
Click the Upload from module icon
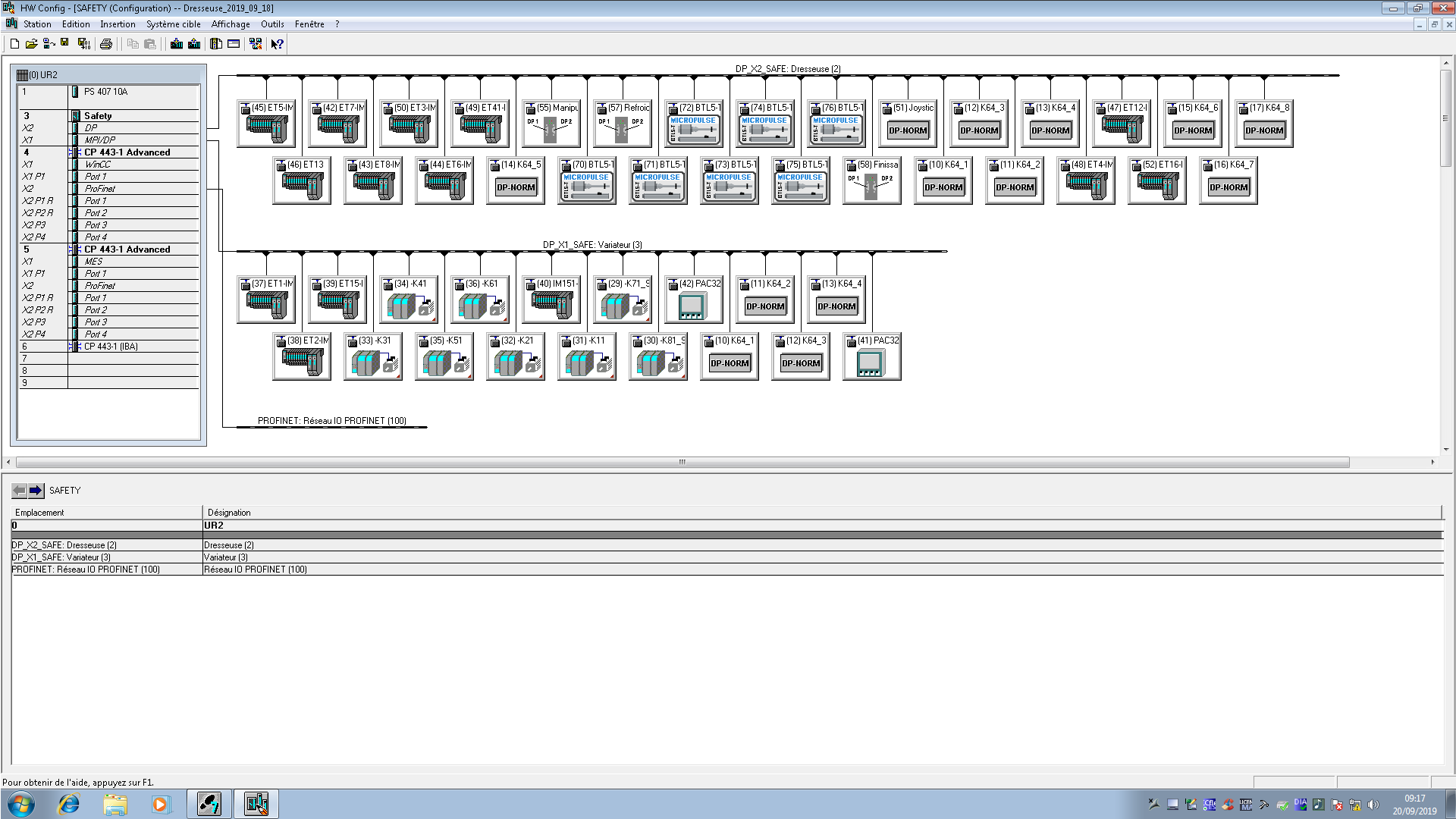(x=194, y=44)
